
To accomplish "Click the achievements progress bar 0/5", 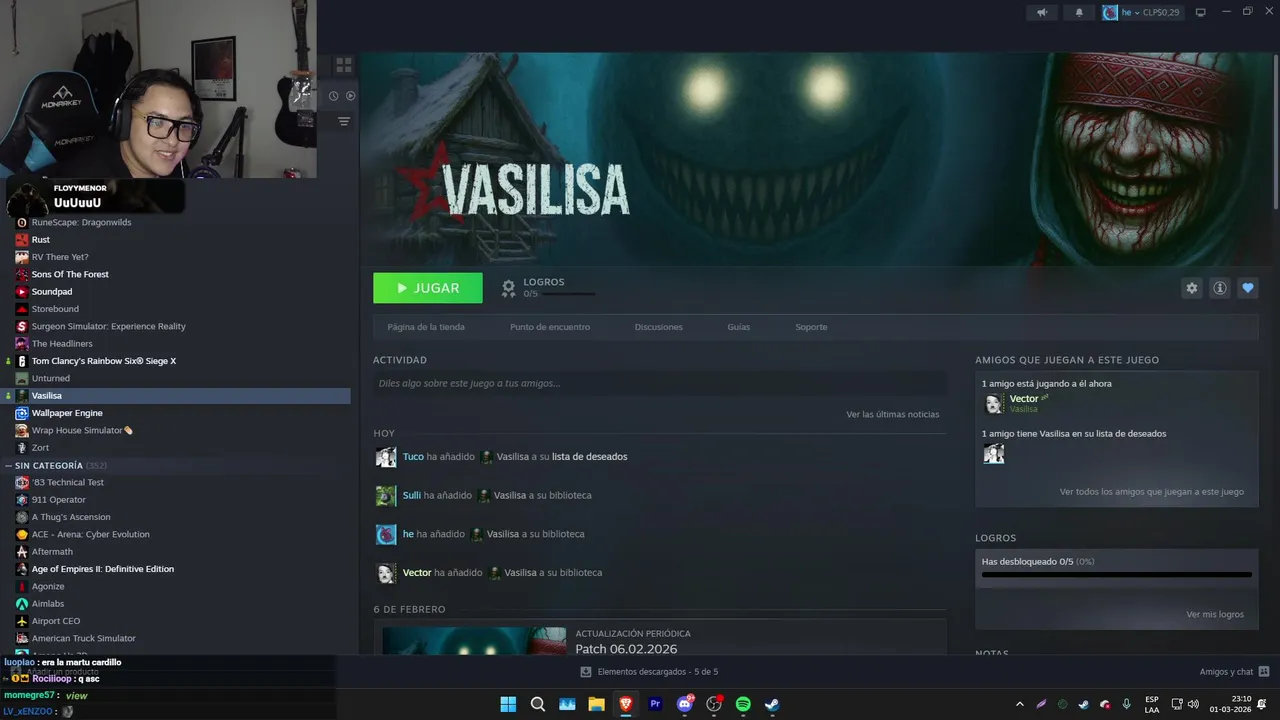I will (x=1117, y=575).
